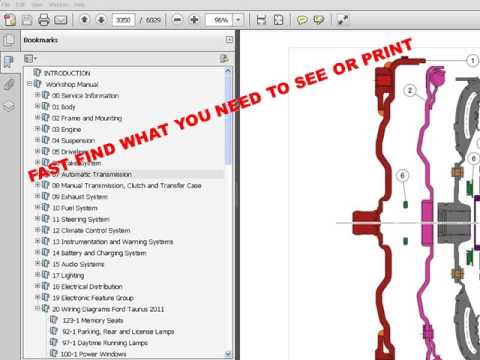
Task: Click the bookmarks panel scroll down arrow
Action: [228, 354]
